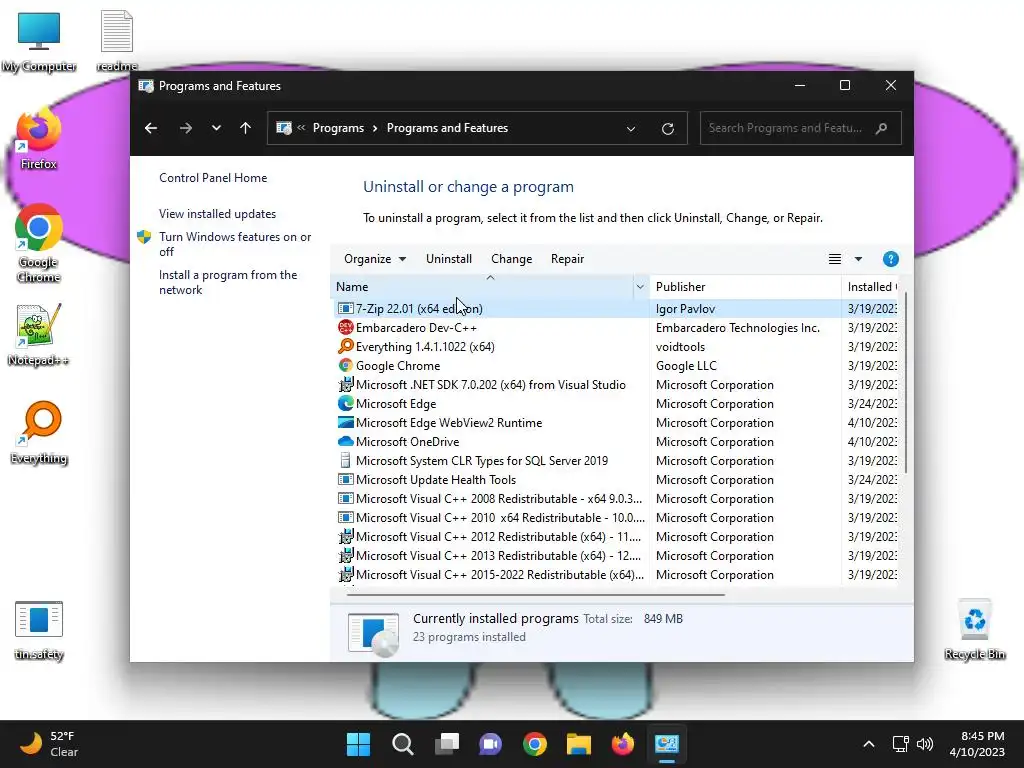Open Chat app on the taskbar
This screenshot has height=768, width=1024.
point(490,744)
